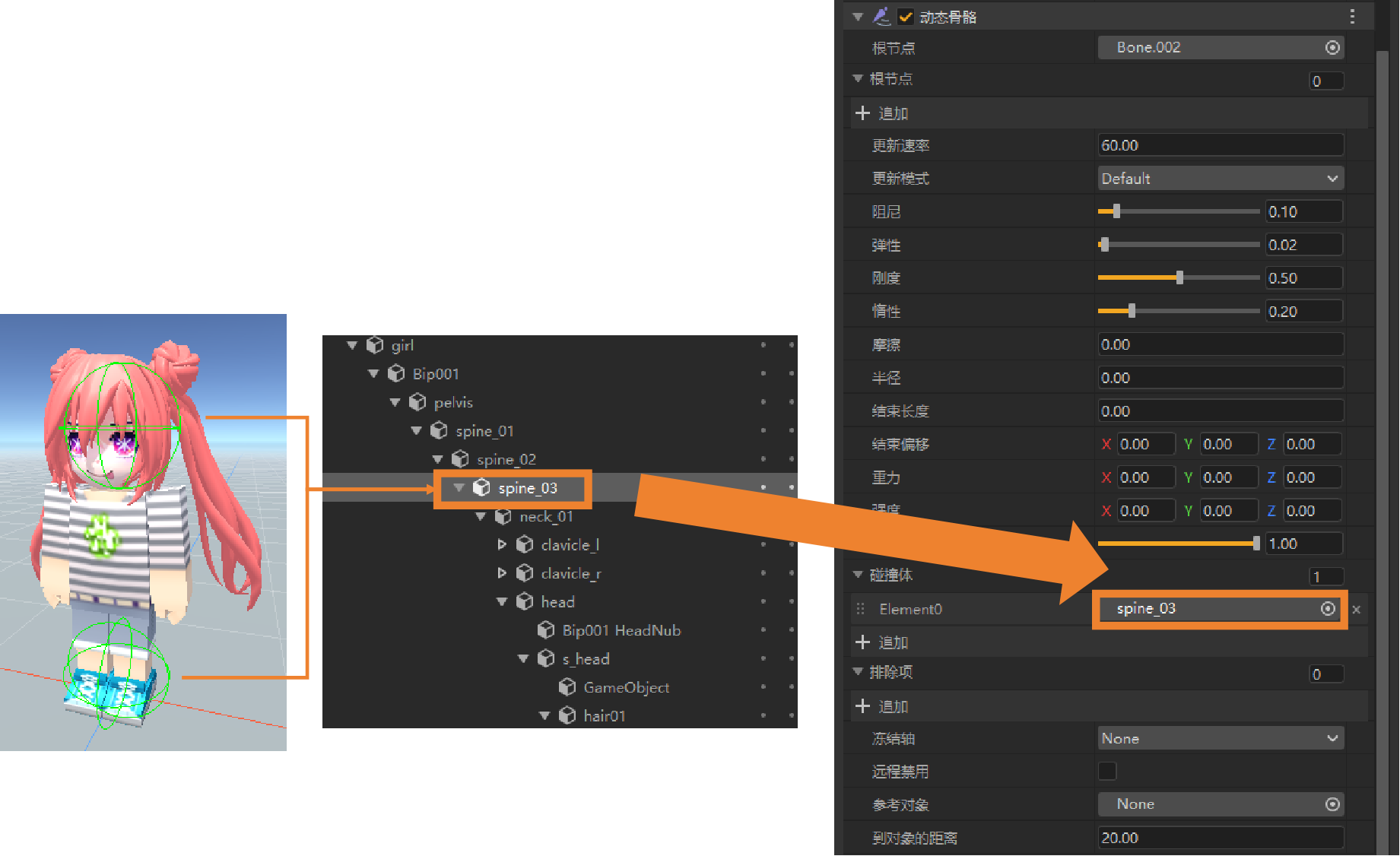Open the 冻结轴 None dropdown

coord(1220,738)
